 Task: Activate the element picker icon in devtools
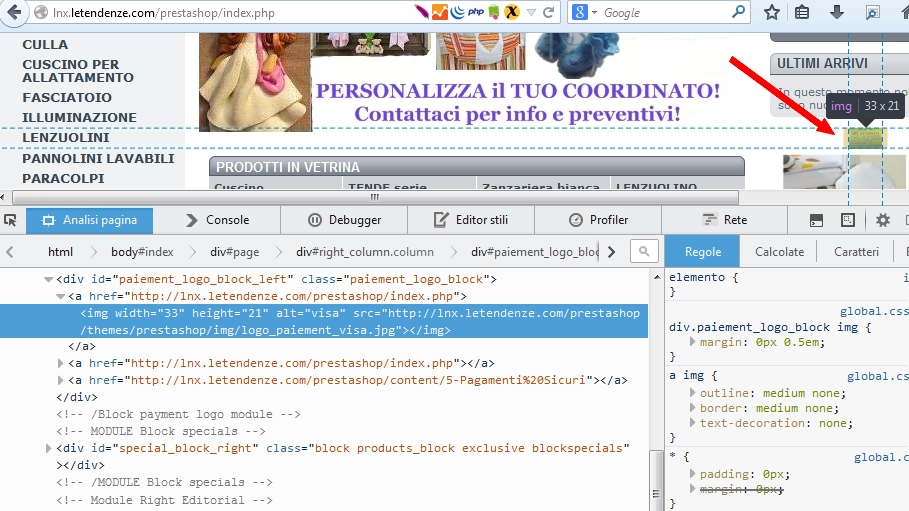click(x=10, y=220)
